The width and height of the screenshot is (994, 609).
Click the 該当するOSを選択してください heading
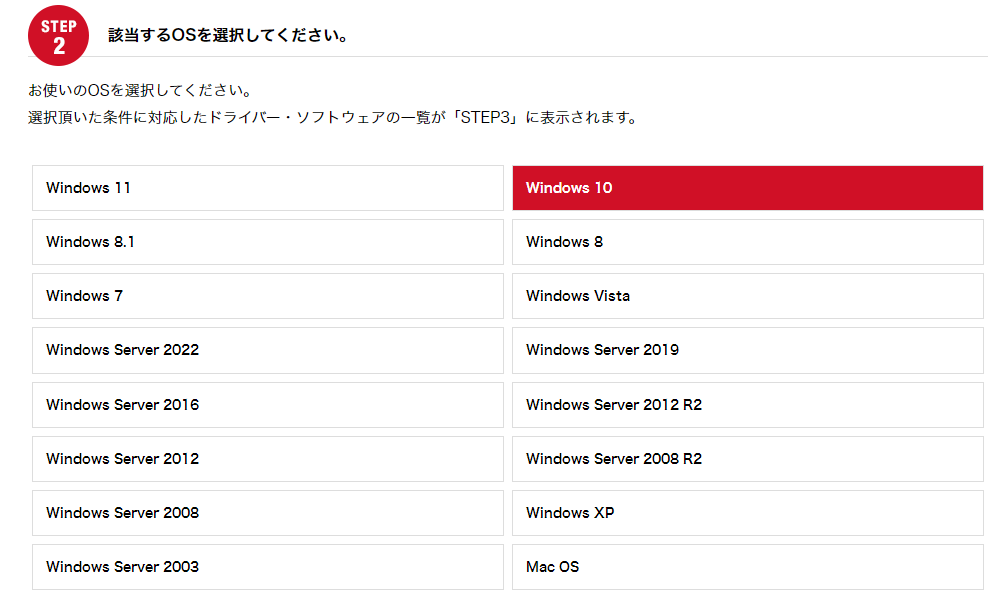coord(228,36)
